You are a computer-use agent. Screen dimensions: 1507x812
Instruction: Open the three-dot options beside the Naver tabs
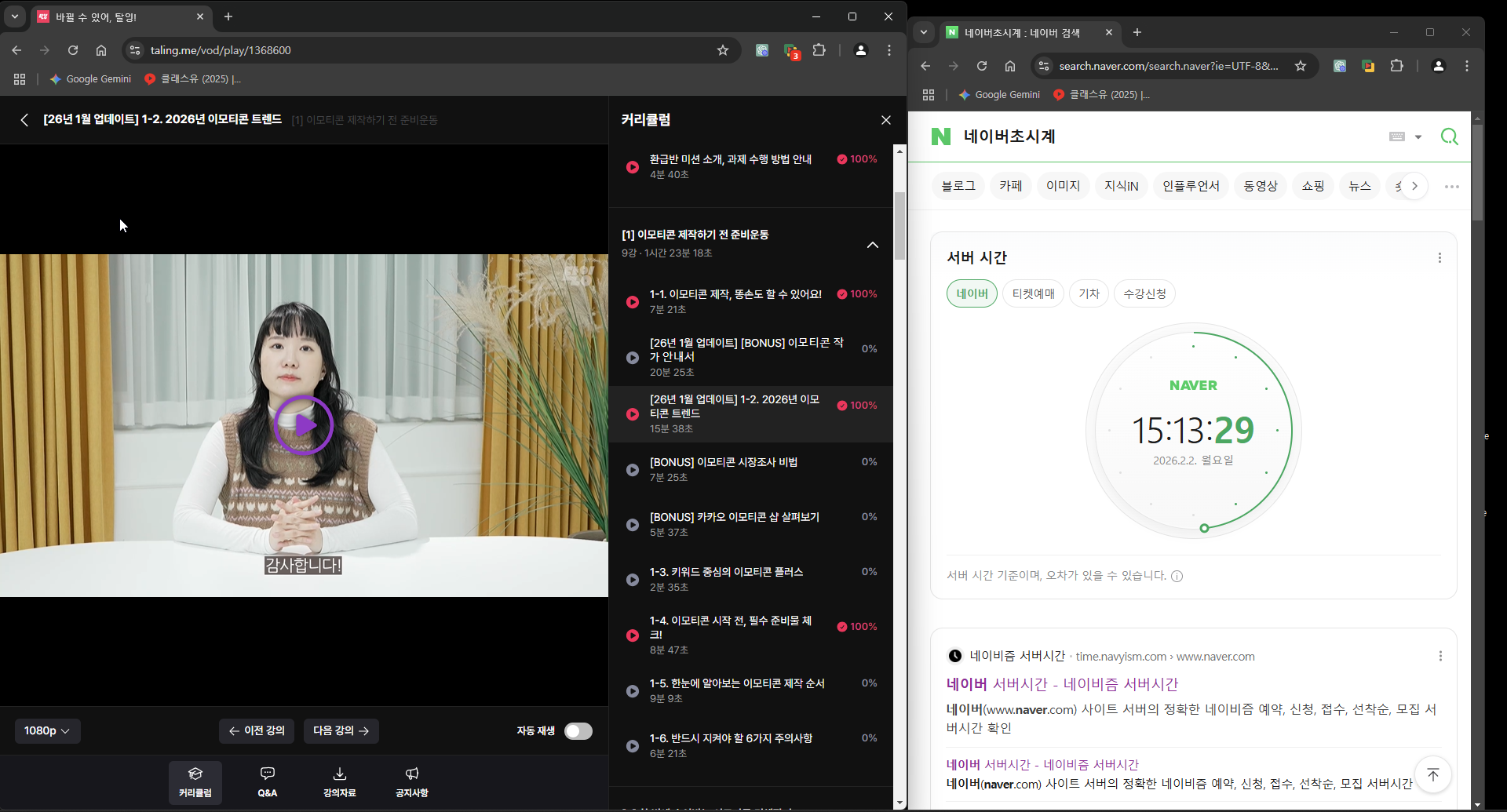coord(1452,187)
